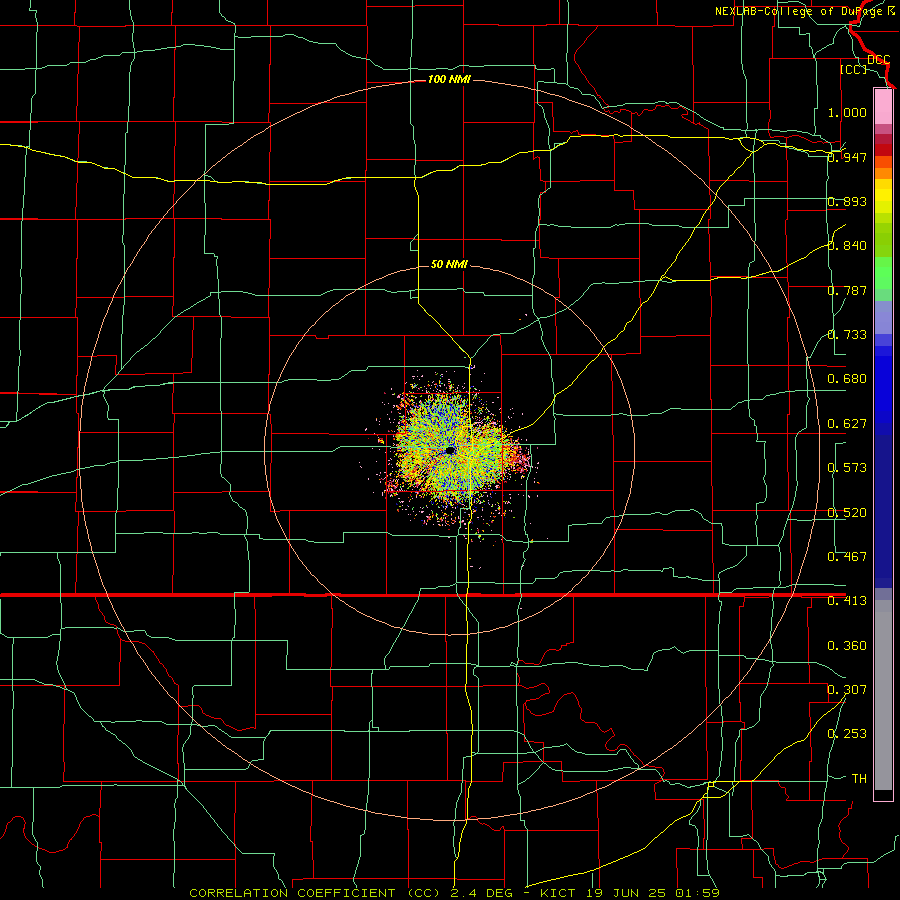The height and width of the screenshot is (900, 900).
Task: Select the 0.467 scale value
Action: (847, 557)
